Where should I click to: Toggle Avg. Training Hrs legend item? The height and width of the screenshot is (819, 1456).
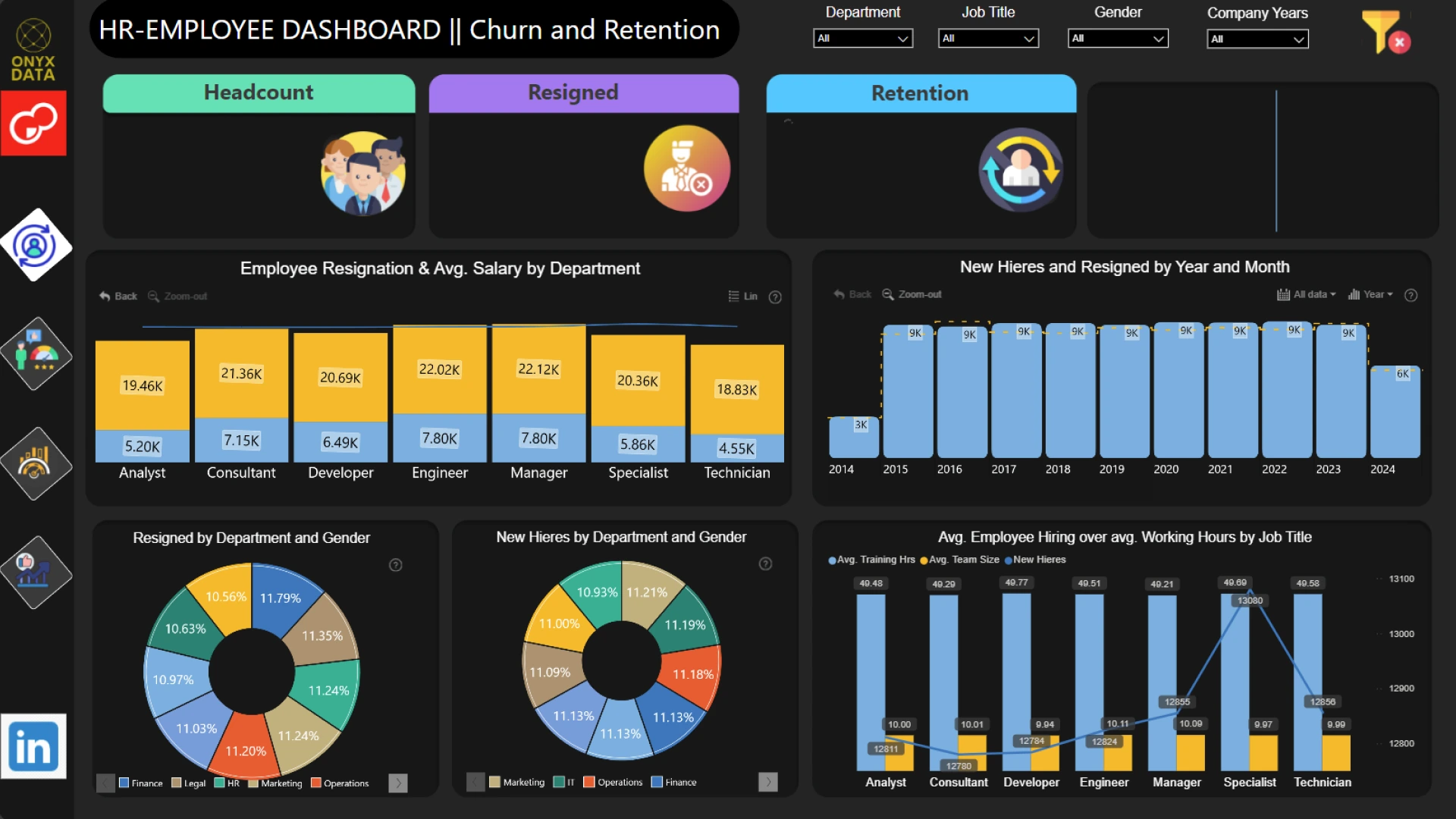pyautogui.click(x=872, y=560)
